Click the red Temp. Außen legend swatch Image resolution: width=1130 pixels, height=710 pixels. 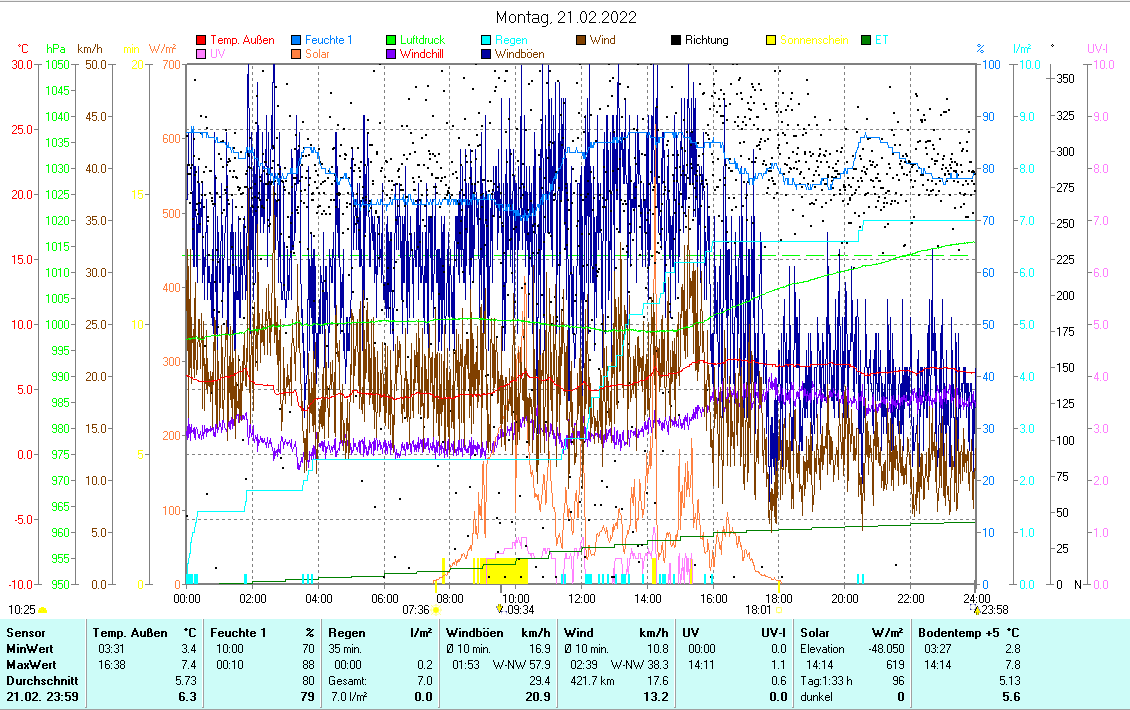(202, 41)
